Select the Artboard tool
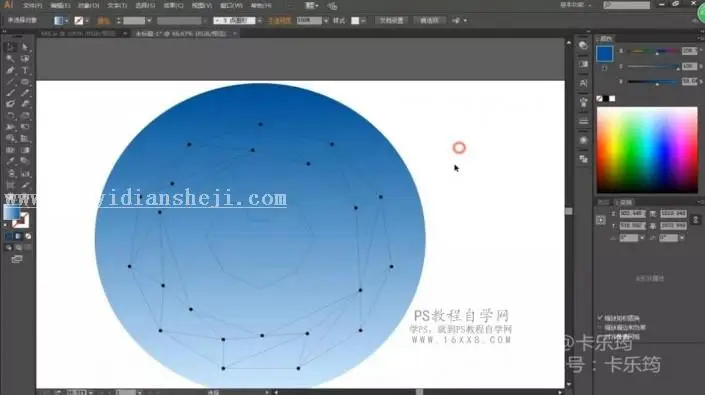Viewport: 705px width, 395px height. 11,185
